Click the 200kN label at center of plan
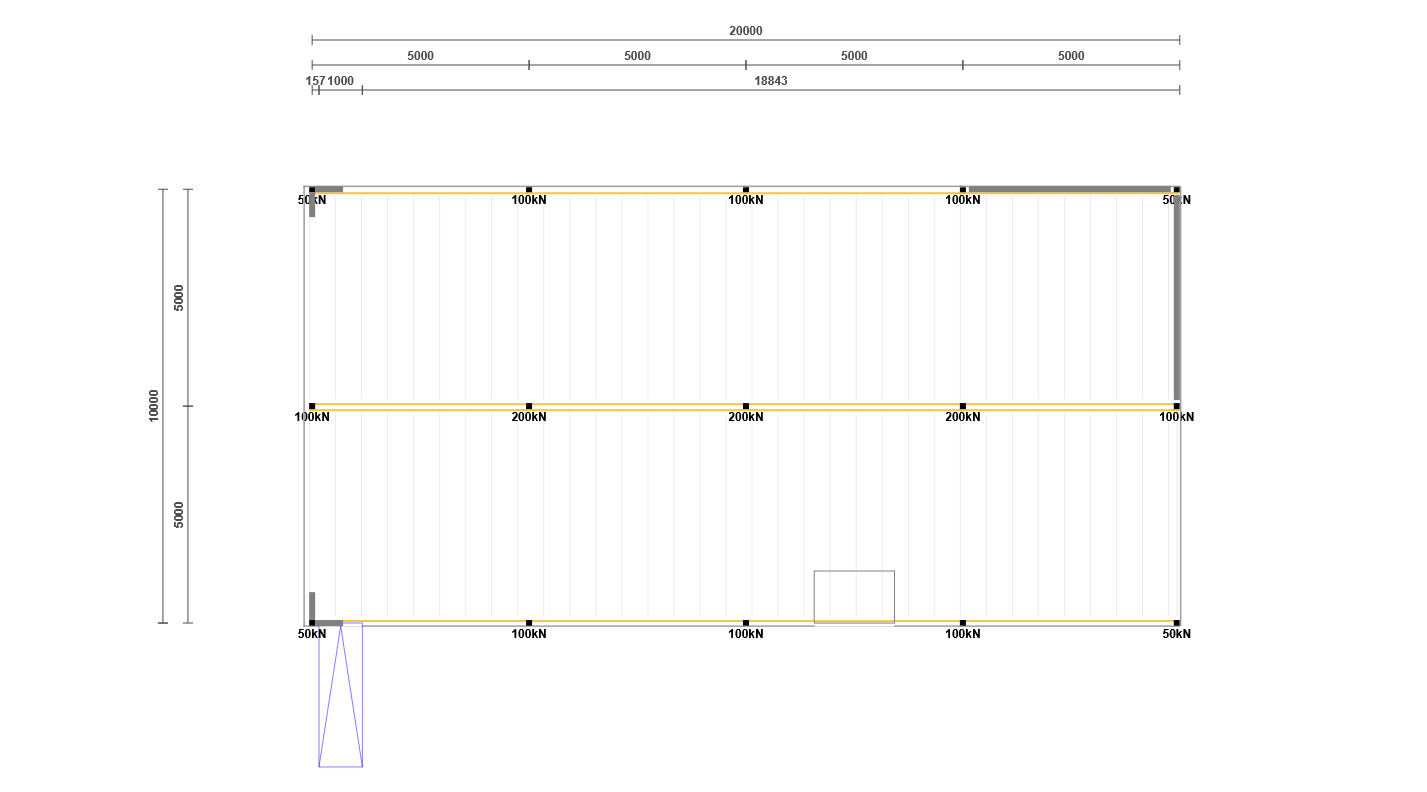This screenshot has width=1427, height=792. [x=745, y=417]
